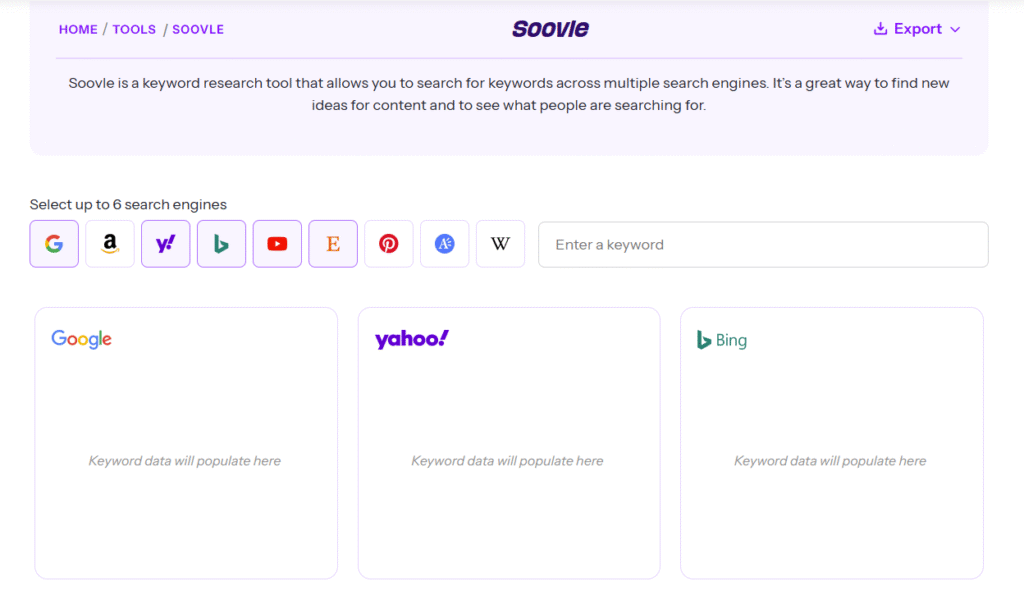
Task: Focus the Enter a keyword field
Action: click(763, 245)
